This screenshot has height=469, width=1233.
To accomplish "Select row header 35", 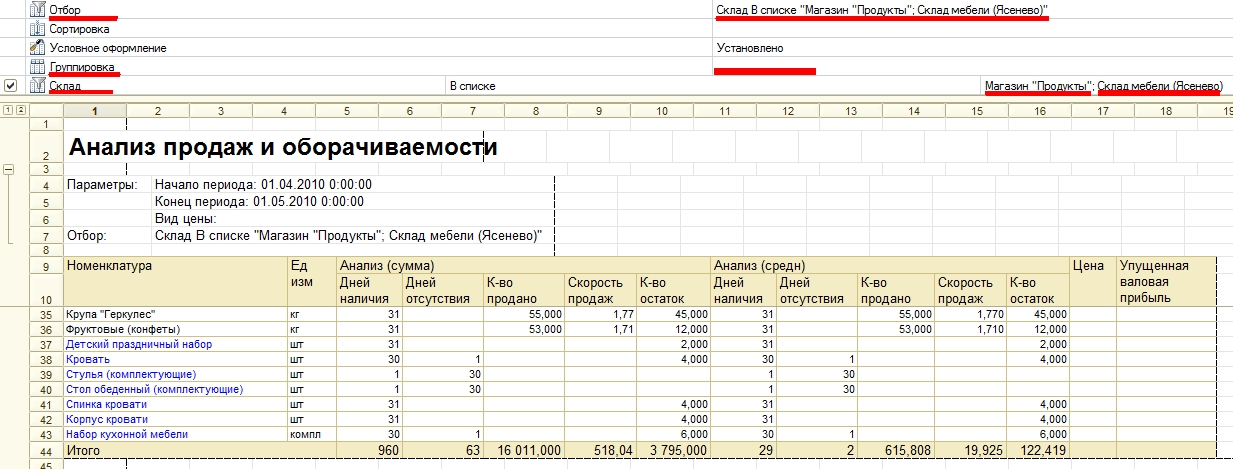I will [46, 314].
